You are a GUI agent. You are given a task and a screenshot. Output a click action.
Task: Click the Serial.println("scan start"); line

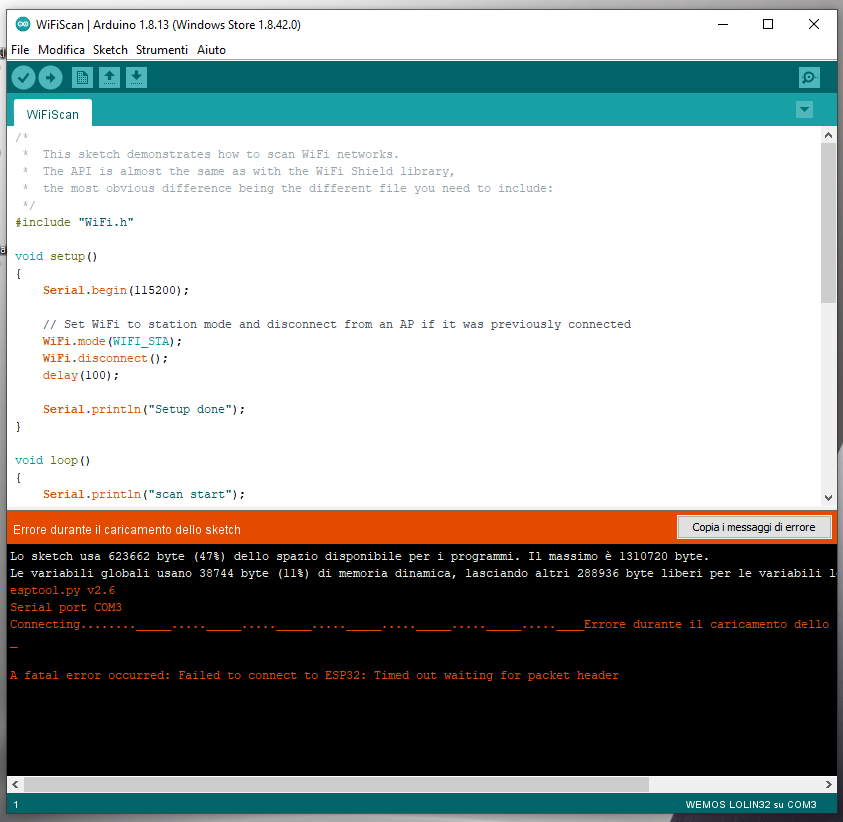click(144, 494)
